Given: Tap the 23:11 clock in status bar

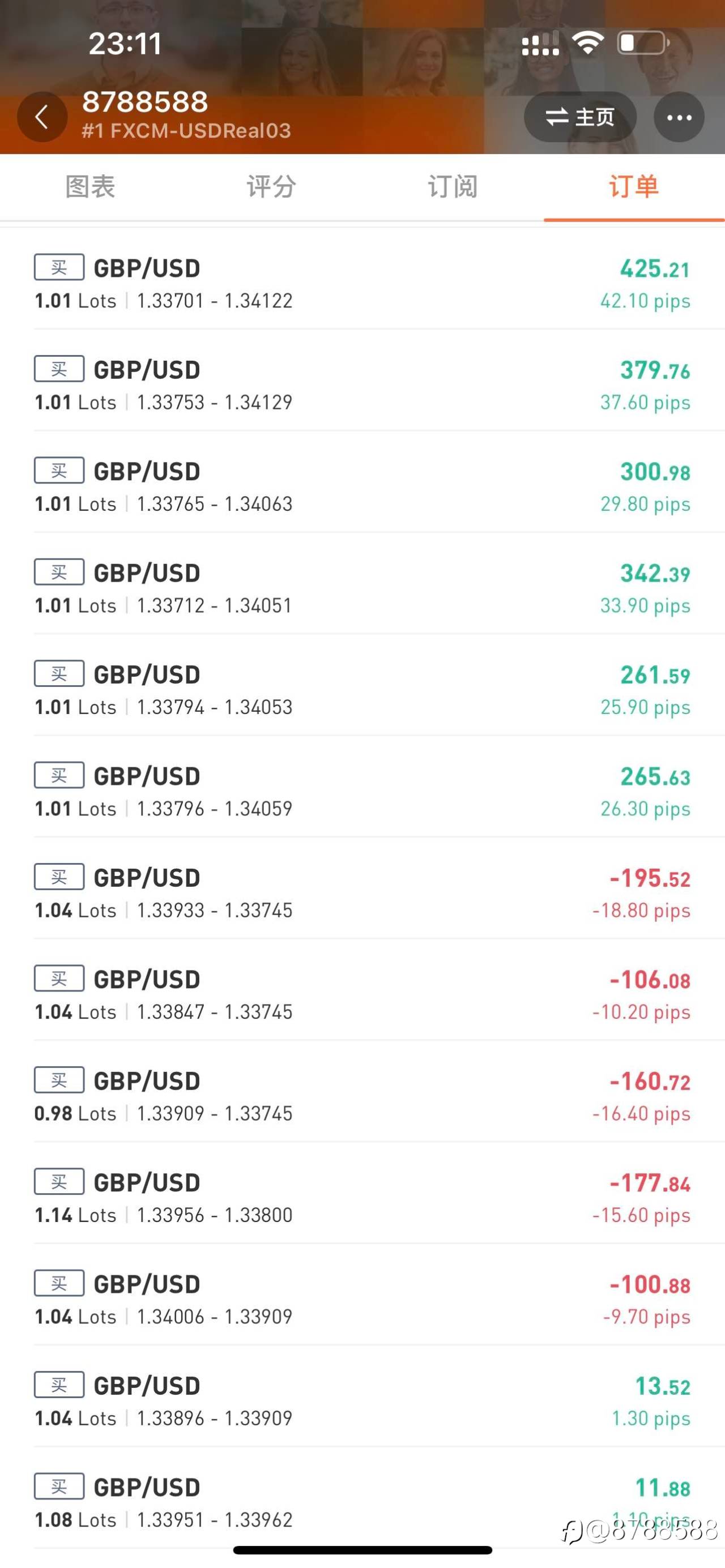Looking at the screenshot, I should pos(125,44).
